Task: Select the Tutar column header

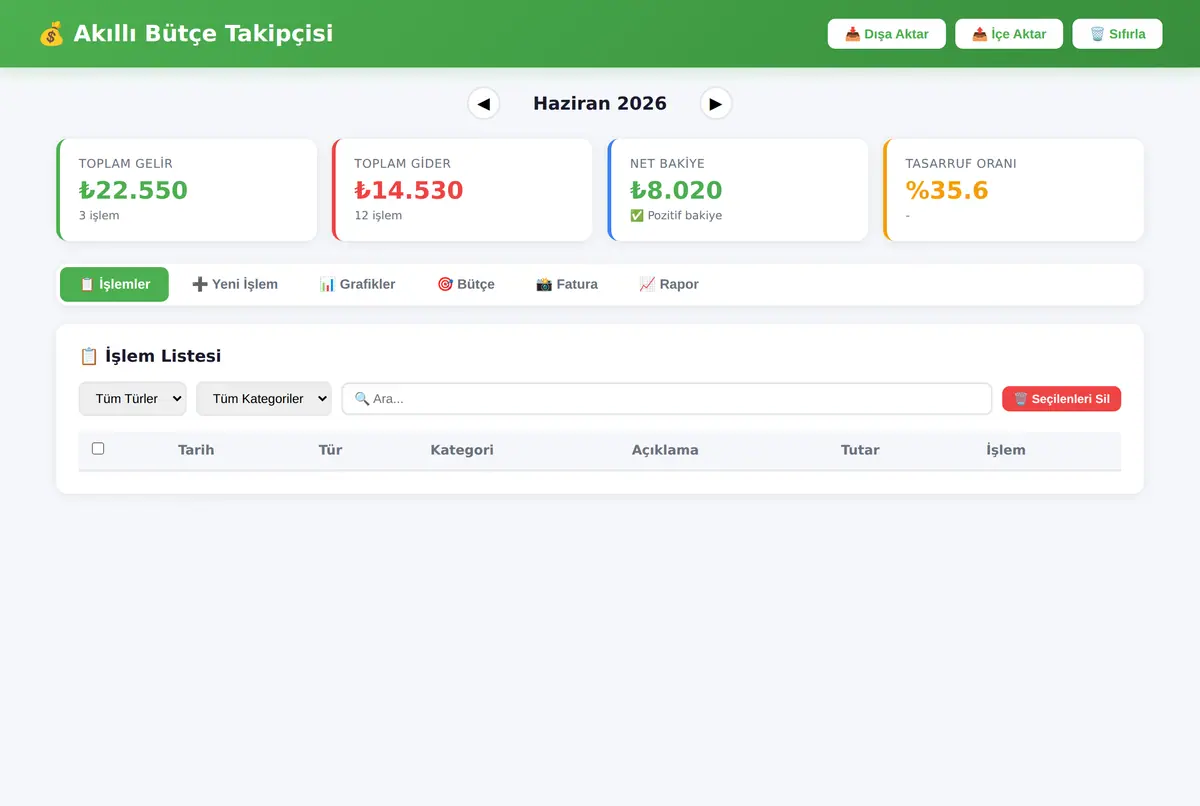Action: (860, 450)
